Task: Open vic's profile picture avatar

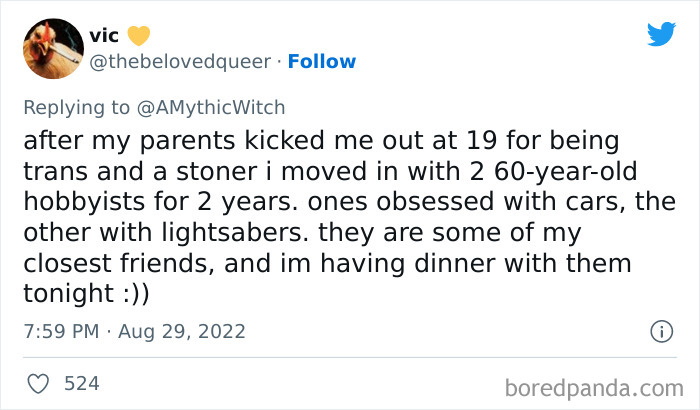Action: pyautogui.click(x=52, y=48)
